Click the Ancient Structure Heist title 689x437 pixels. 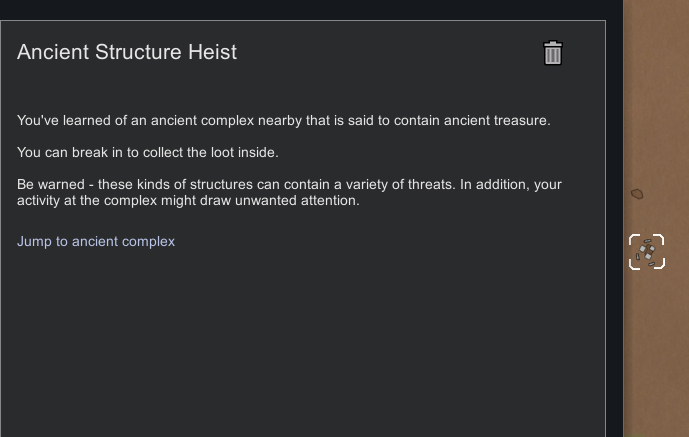click(x=127, y=52)
